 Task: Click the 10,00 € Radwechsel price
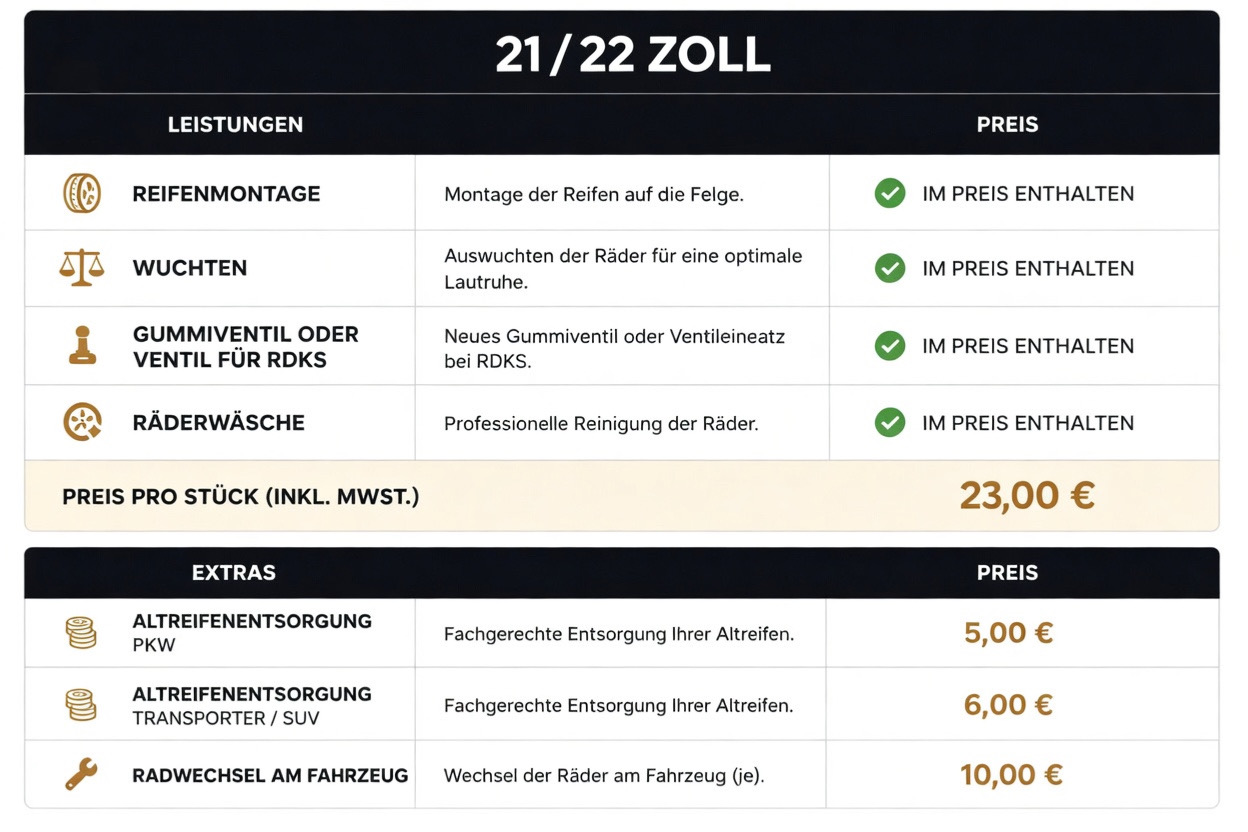1011,775
